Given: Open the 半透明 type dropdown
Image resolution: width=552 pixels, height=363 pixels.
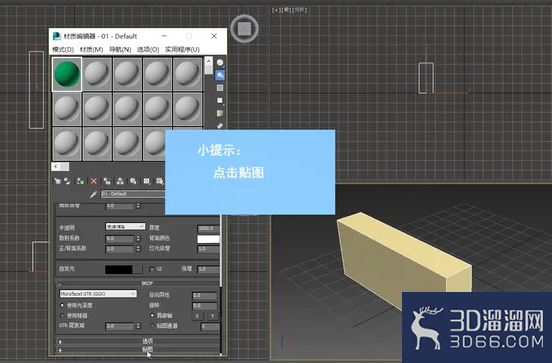Looking at the screenshot, I should (125, 226).
